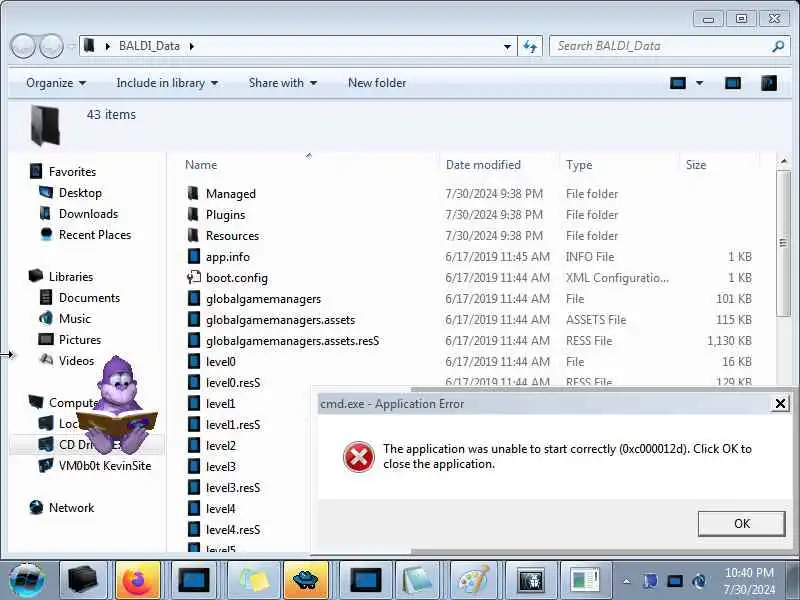Click the search magnifier icon

(778, 46)
